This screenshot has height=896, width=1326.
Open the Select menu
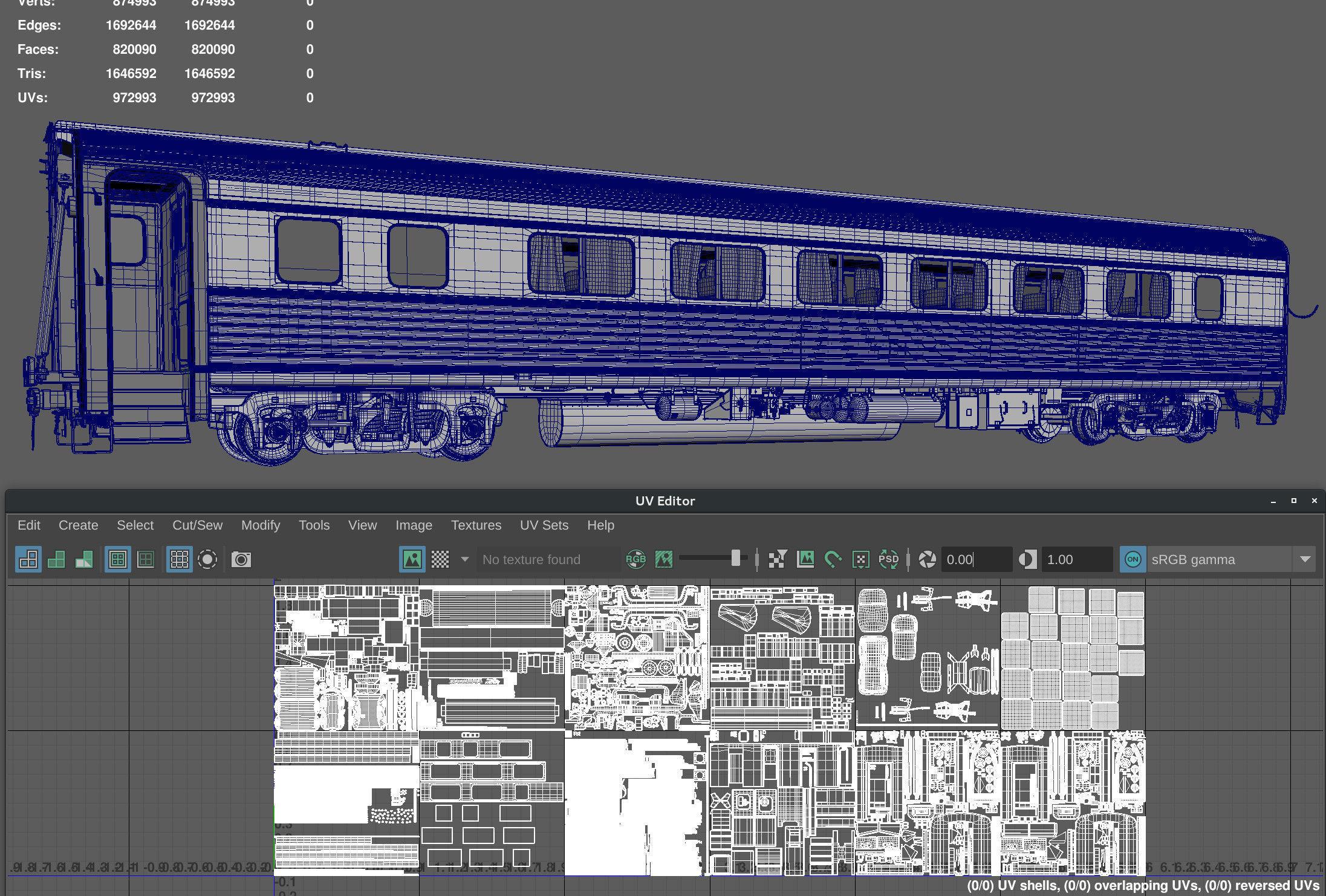pos(135,525)
